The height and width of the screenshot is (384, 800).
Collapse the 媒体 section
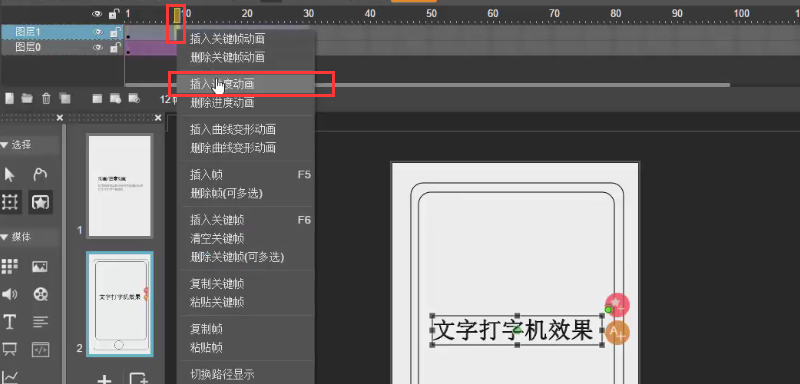point(4,237)
